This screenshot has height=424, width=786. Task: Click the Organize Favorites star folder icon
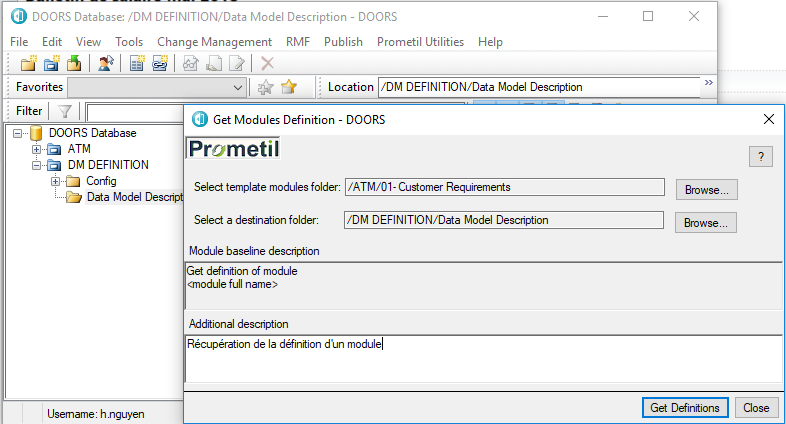click(x=289, y=87)
